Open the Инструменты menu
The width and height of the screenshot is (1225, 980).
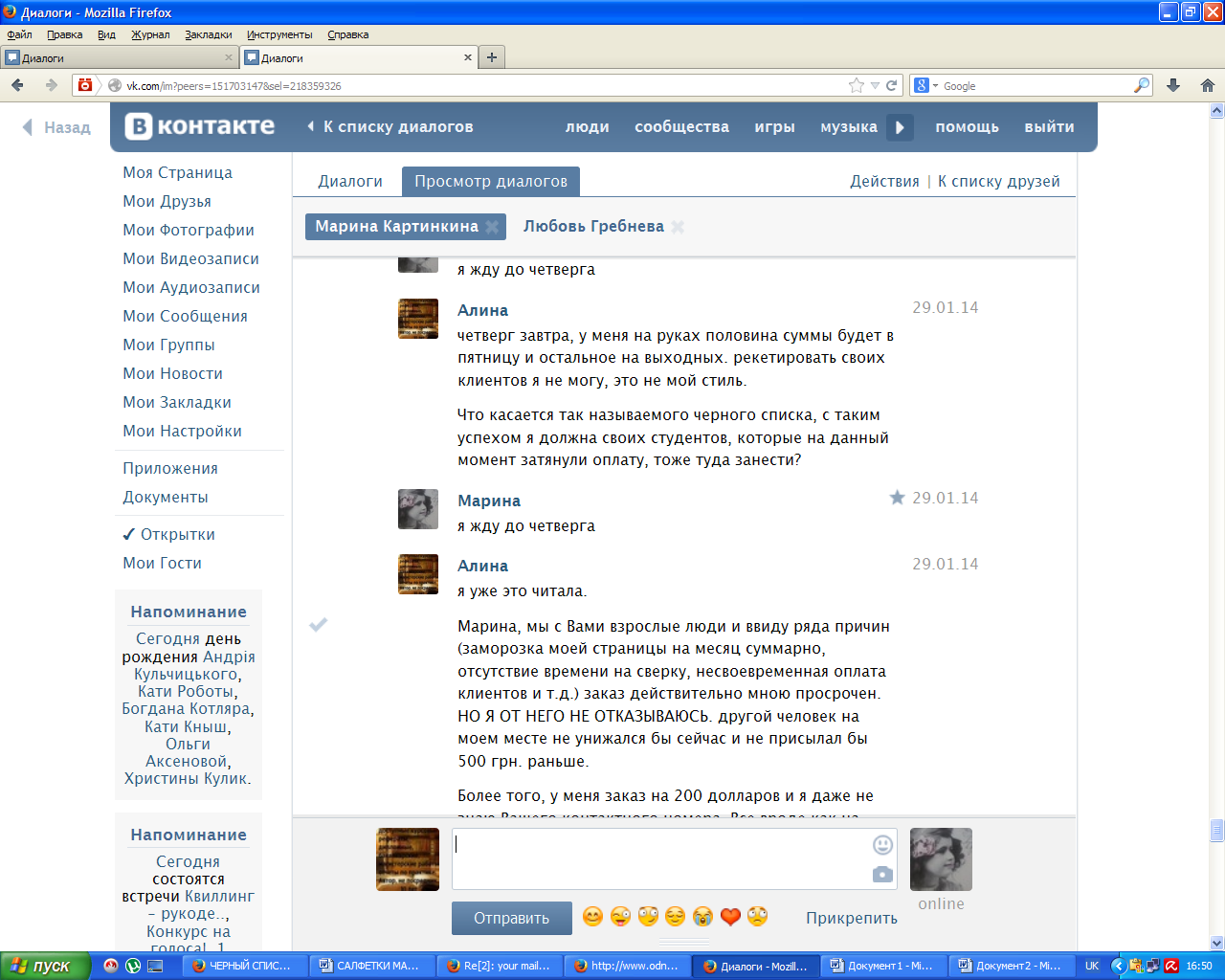pyautogui.click(x=279, y=34)
